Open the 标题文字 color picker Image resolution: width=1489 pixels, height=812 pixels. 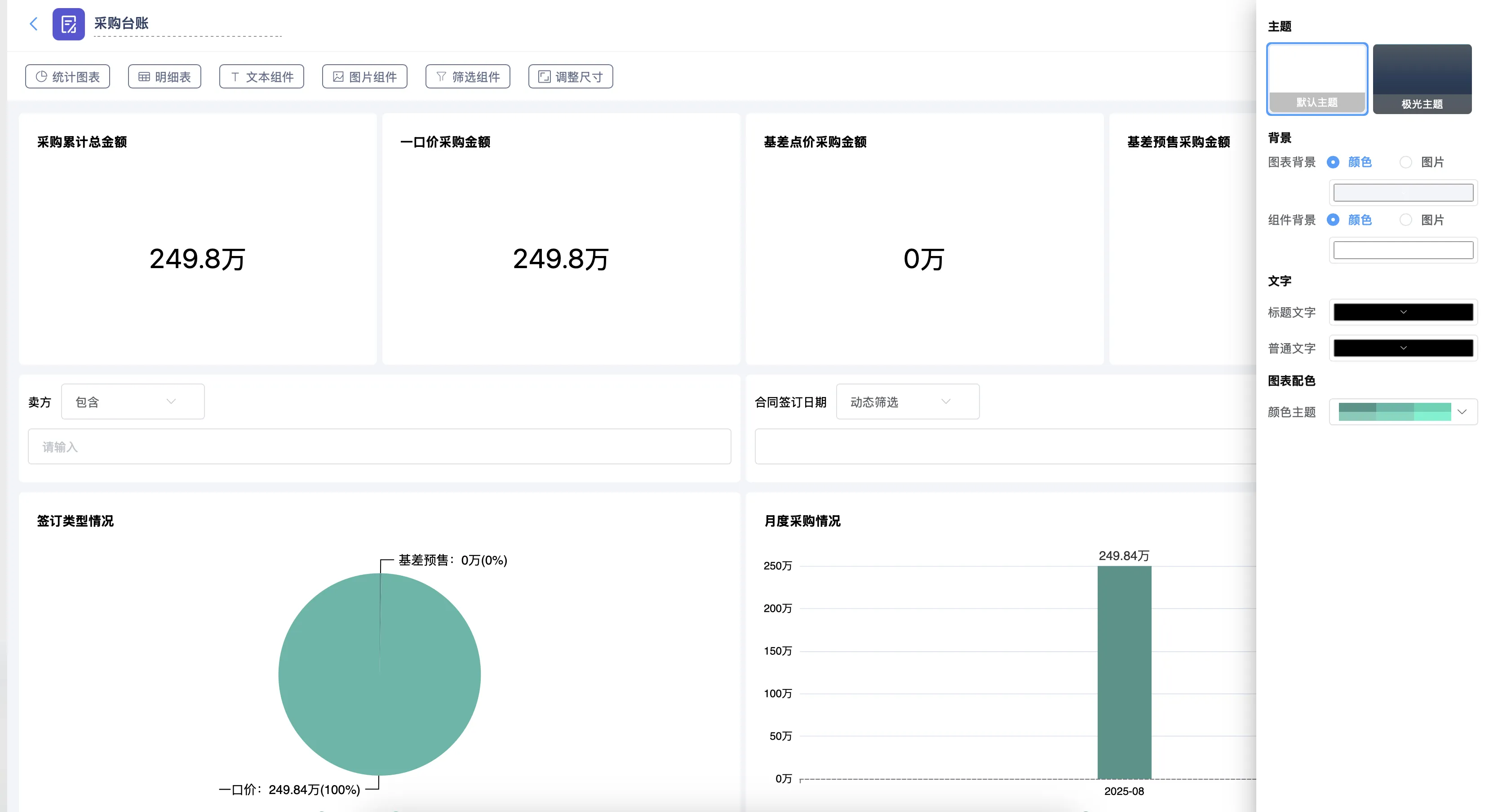tap(1403, 312)
